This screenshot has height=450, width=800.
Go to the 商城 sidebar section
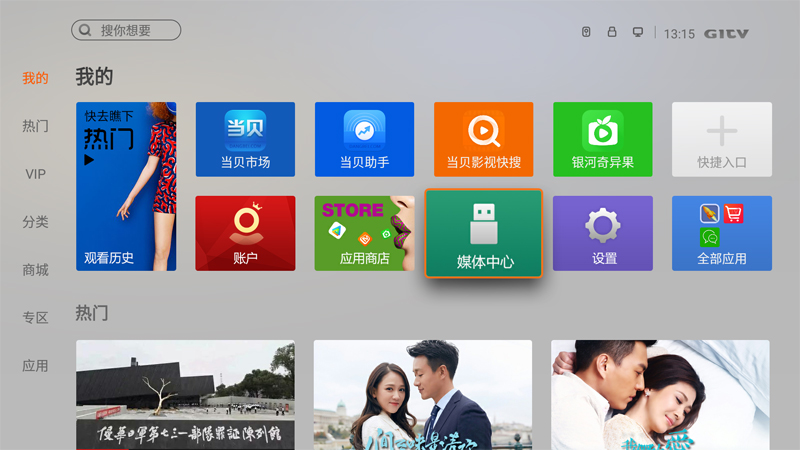(35, 270)
